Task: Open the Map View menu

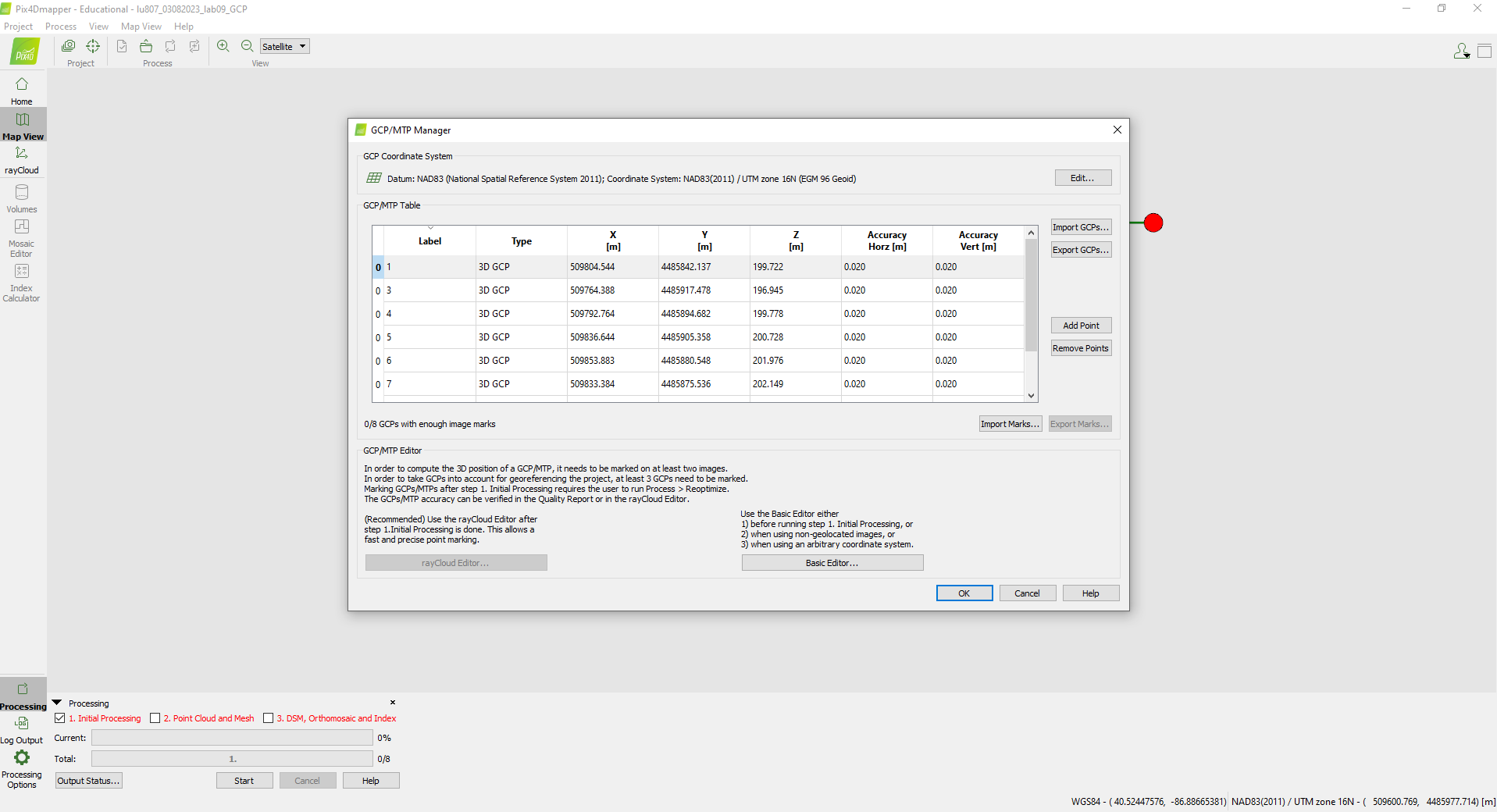Action: (x=141, y=27)
